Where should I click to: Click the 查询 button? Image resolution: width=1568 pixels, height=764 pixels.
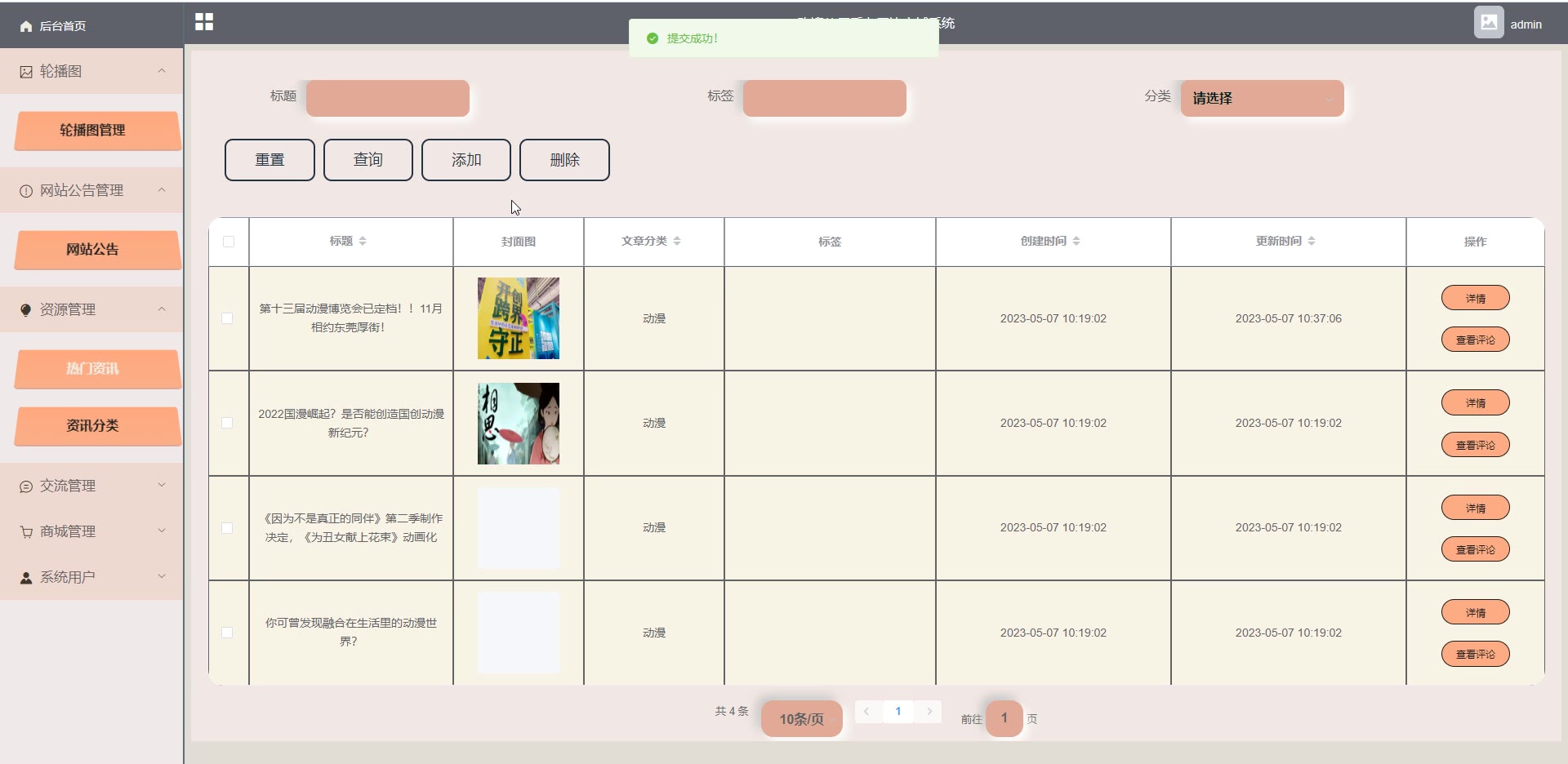(x=368, y=160)
